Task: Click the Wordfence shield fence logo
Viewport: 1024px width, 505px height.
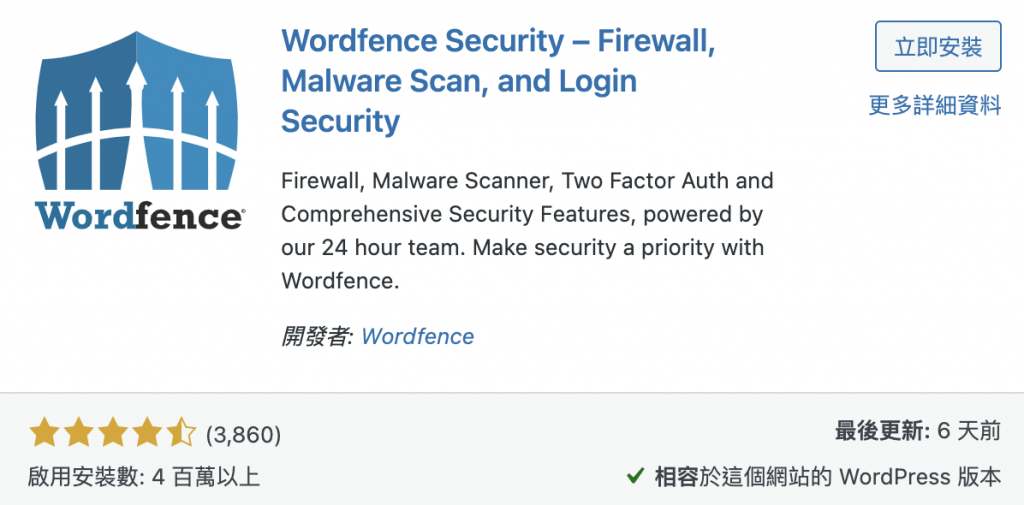Action: pos(136,111)
